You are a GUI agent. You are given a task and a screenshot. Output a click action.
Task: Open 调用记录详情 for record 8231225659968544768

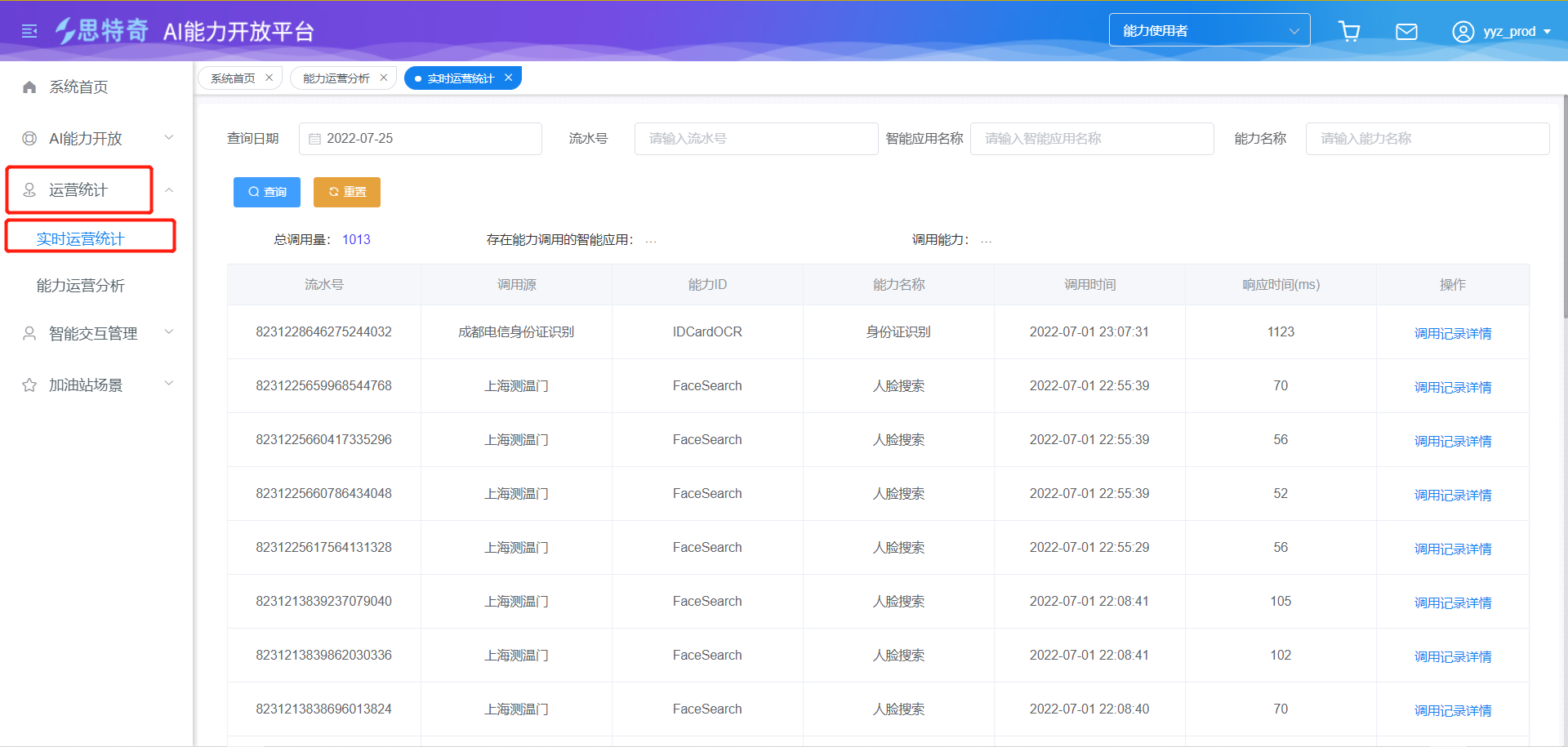click(x=1453, y=387)
